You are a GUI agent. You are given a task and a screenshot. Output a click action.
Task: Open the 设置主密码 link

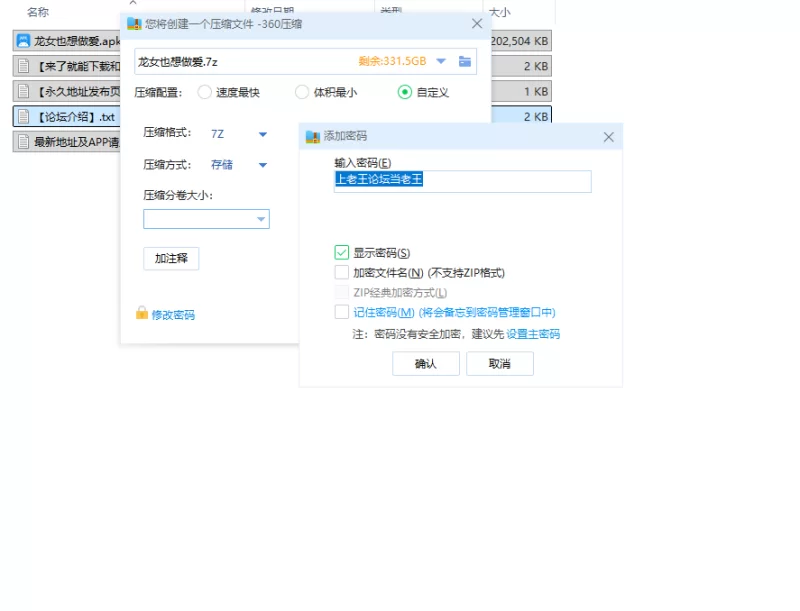533,334
